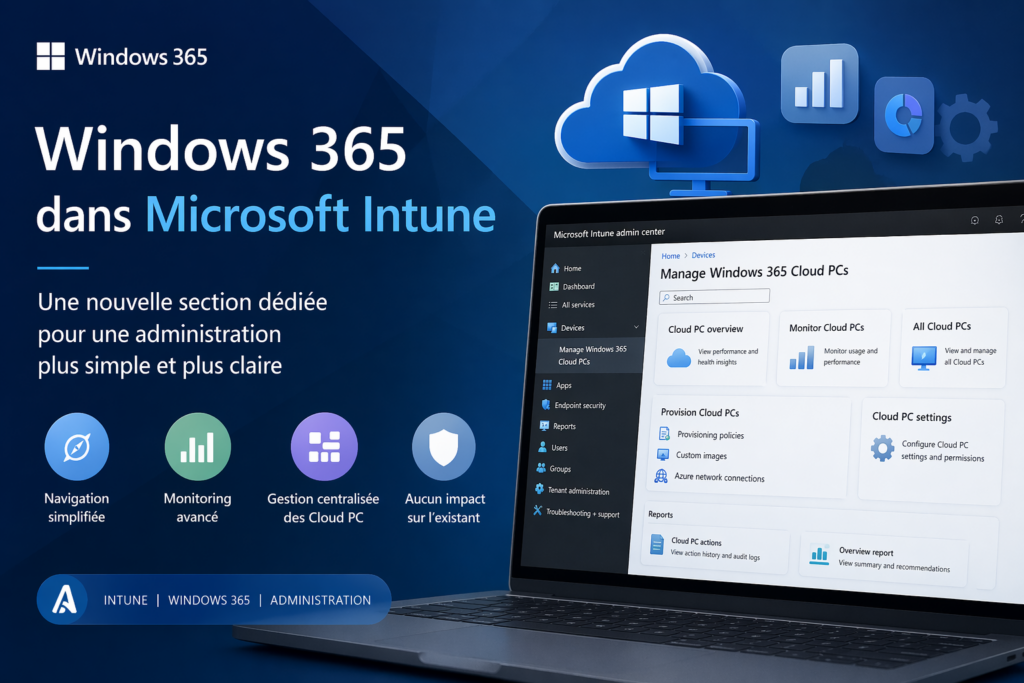Click the notification bell icon in header
Image resolution: width=1024 pixels, height=683 pixels.
[x=999, y=220]
